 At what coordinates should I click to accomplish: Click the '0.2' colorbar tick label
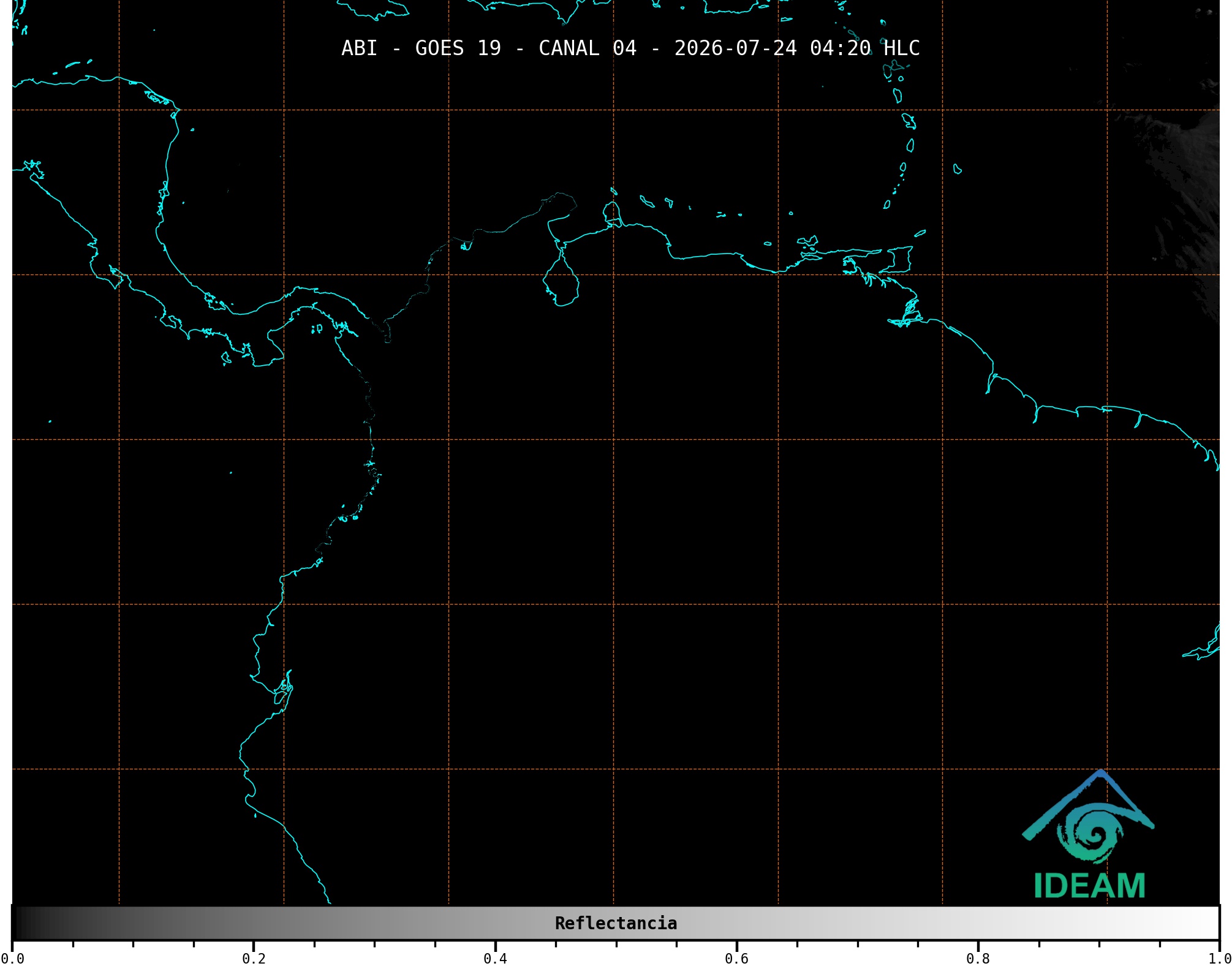click(x=254, y=959)
